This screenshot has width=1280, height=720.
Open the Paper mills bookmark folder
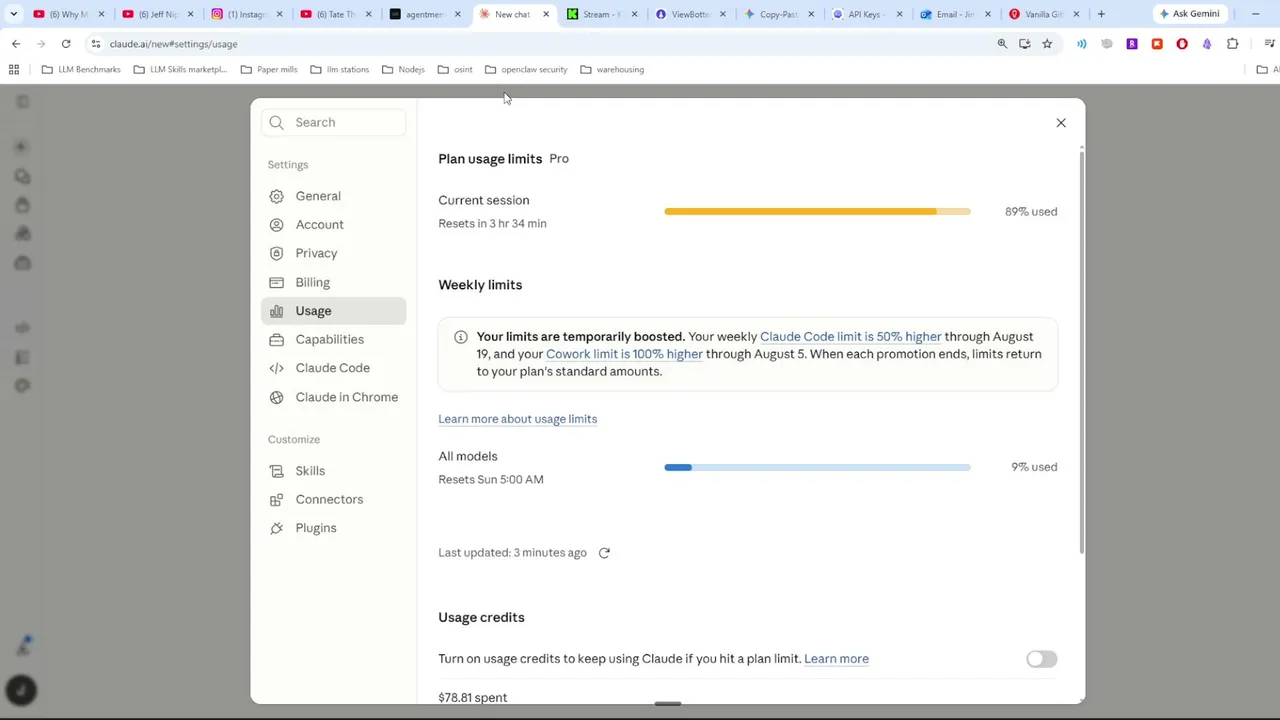point(269,70)
